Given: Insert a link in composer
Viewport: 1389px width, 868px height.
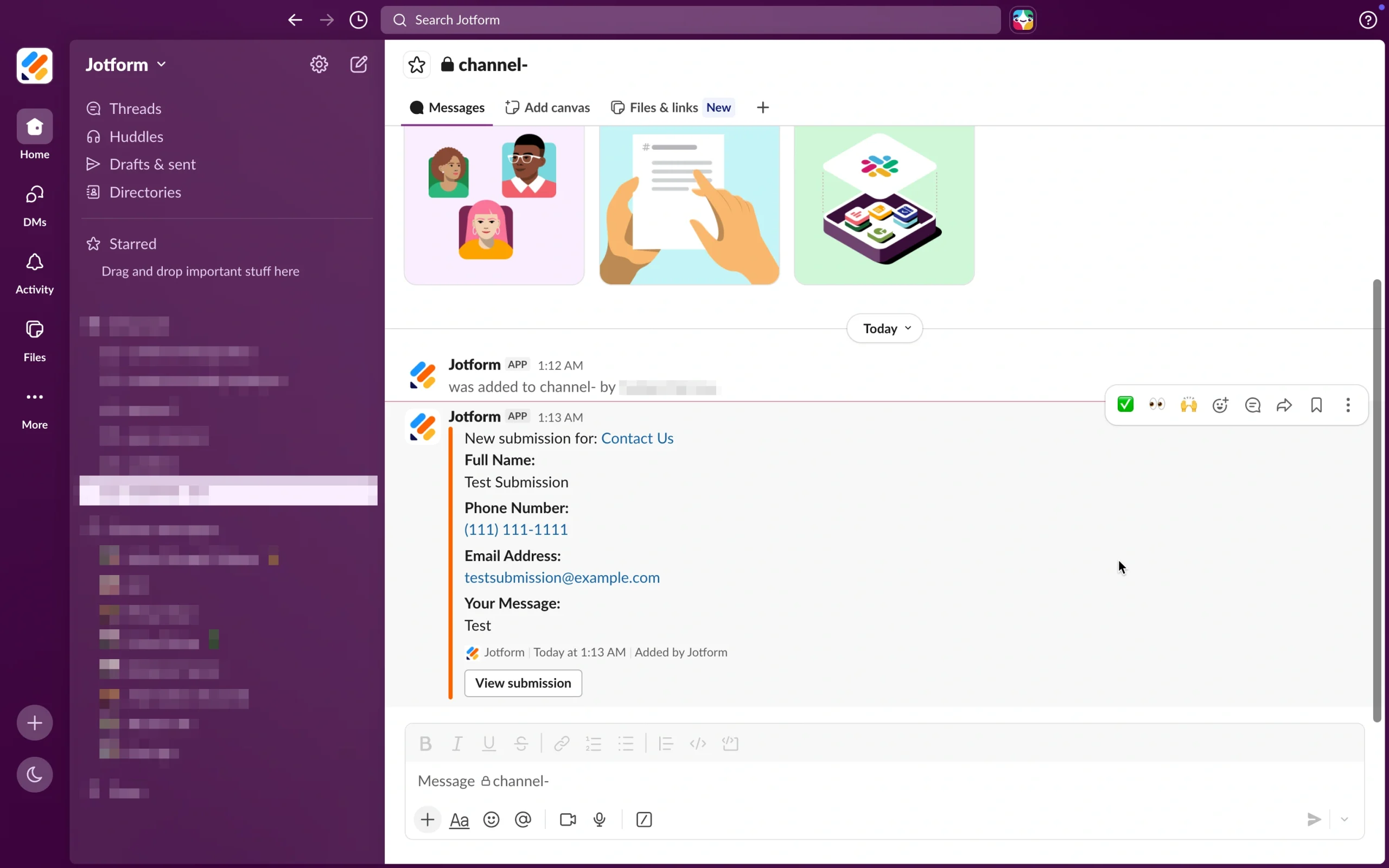Looking at the screenshot, I should (562, 743).
